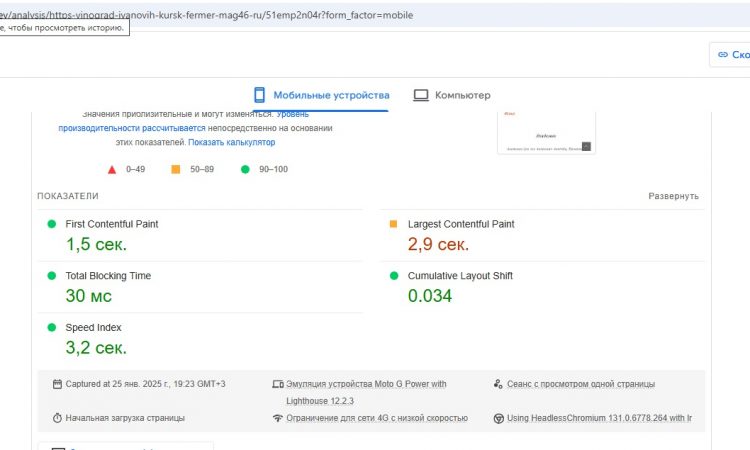Open the Показать калькулятор link

232,142
